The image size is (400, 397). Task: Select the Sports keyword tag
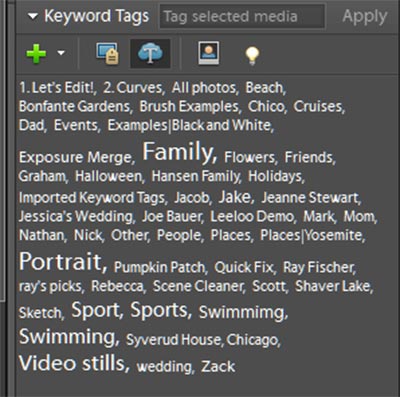pos(160,310)
